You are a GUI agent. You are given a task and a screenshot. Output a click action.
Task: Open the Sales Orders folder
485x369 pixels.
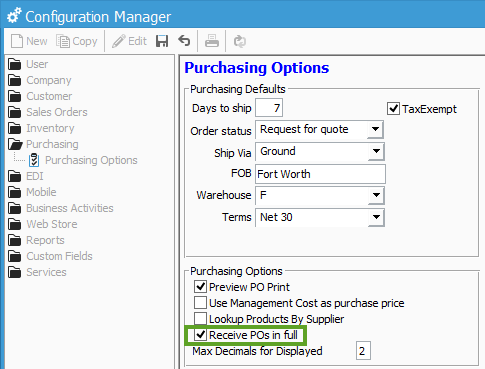coord(48,112)
